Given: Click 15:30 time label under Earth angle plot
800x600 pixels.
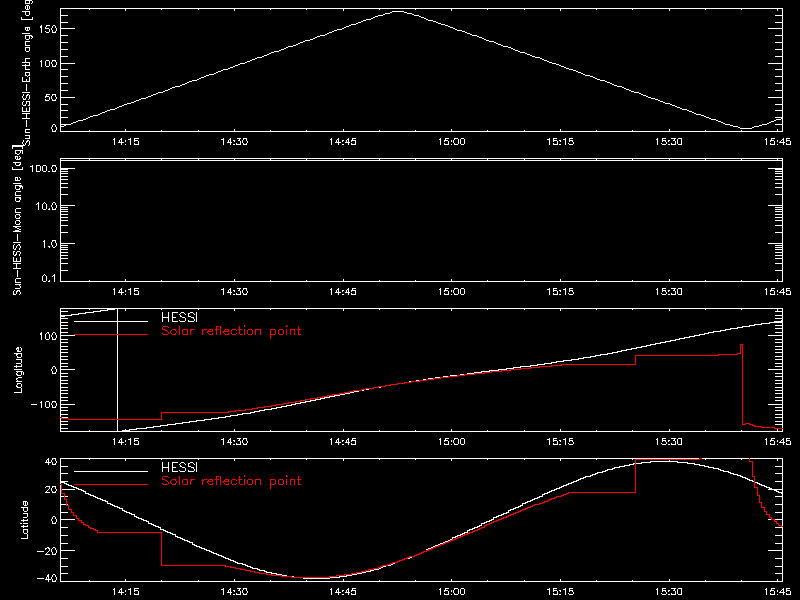Looking at the screenshot, I should (669, 141).
